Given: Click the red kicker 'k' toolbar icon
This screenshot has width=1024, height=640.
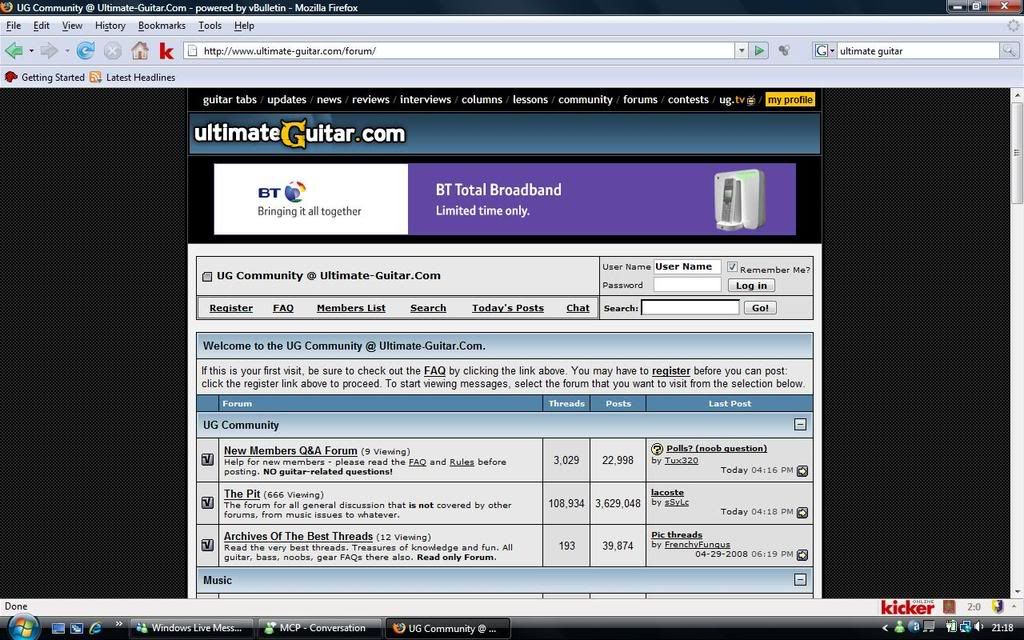Looking at the screenshot, I should point(167,51).
